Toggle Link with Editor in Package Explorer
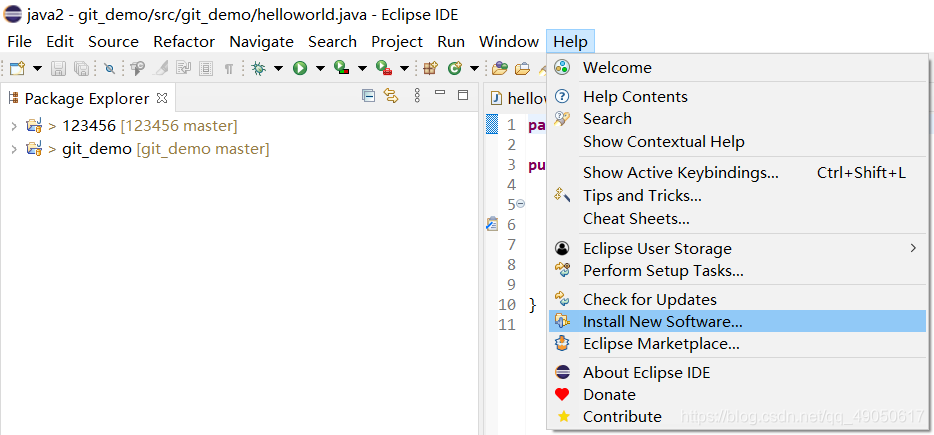Screen dimensions: 934x435 click(391, 95)
